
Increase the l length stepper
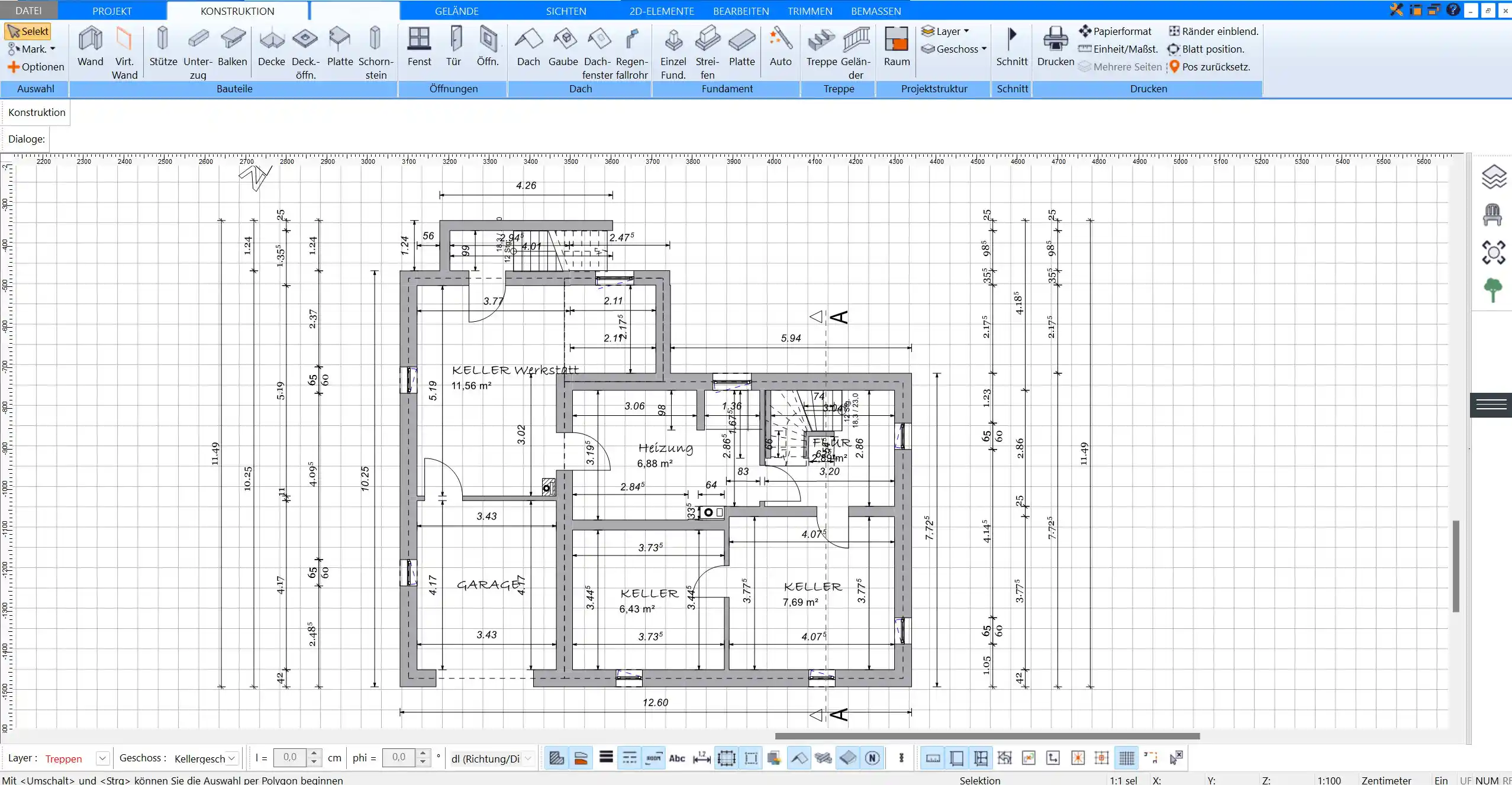(x=315, y=754)
